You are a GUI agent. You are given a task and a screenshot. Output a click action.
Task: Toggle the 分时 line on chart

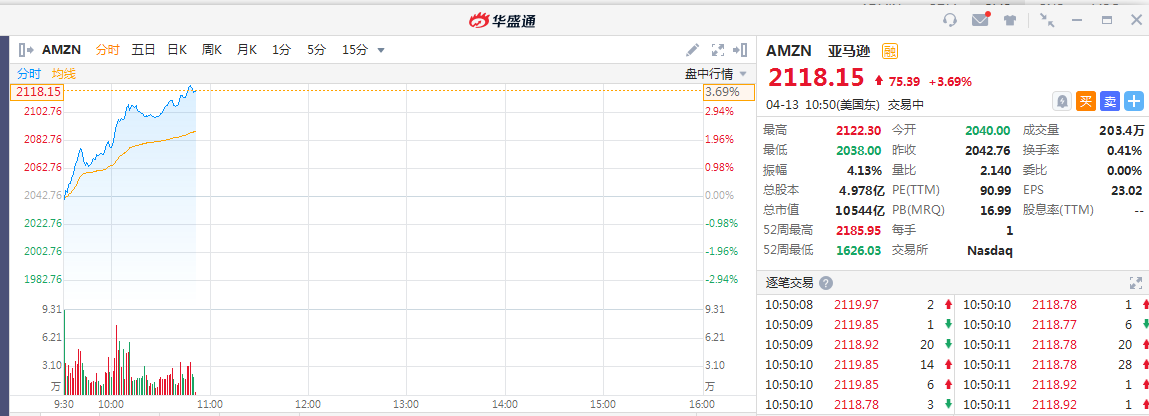(x=29, y=73)
